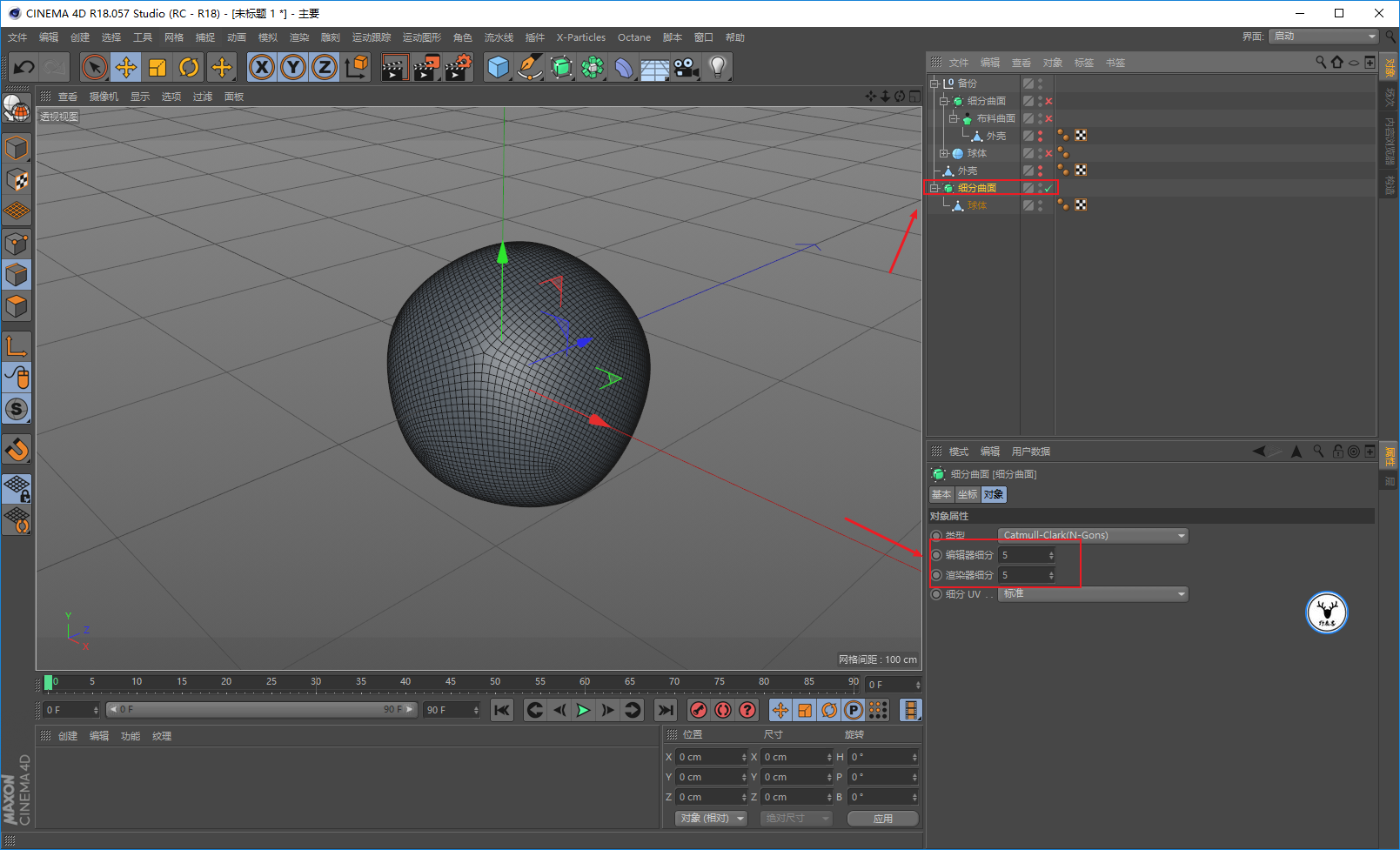Viewport: 1400px width, 850px height.
Task: Toggle autokeying red circle button
Action: click(723, 710)
